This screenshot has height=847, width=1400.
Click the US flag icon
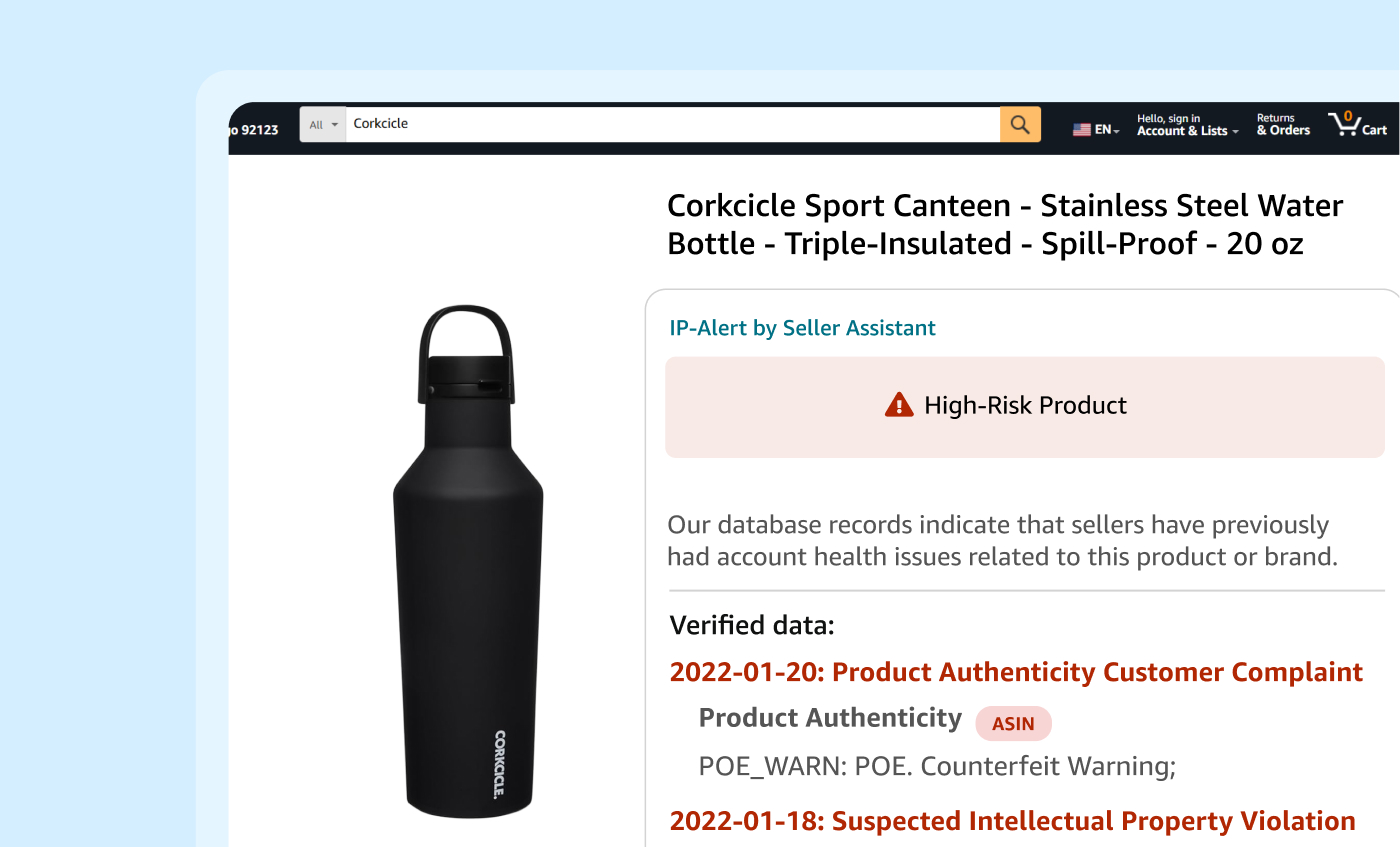point(1081,130)
